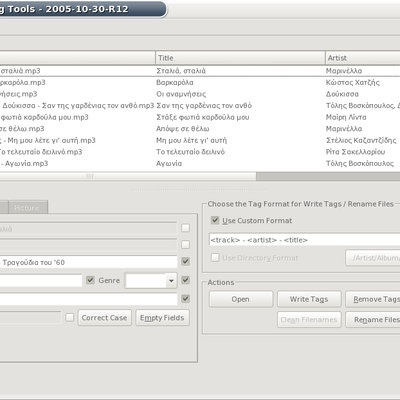Toggle checkbox beside the Τραγούδια του '60 field
Image resolution: width=400 pixels, height=400 pixels.
185,262
